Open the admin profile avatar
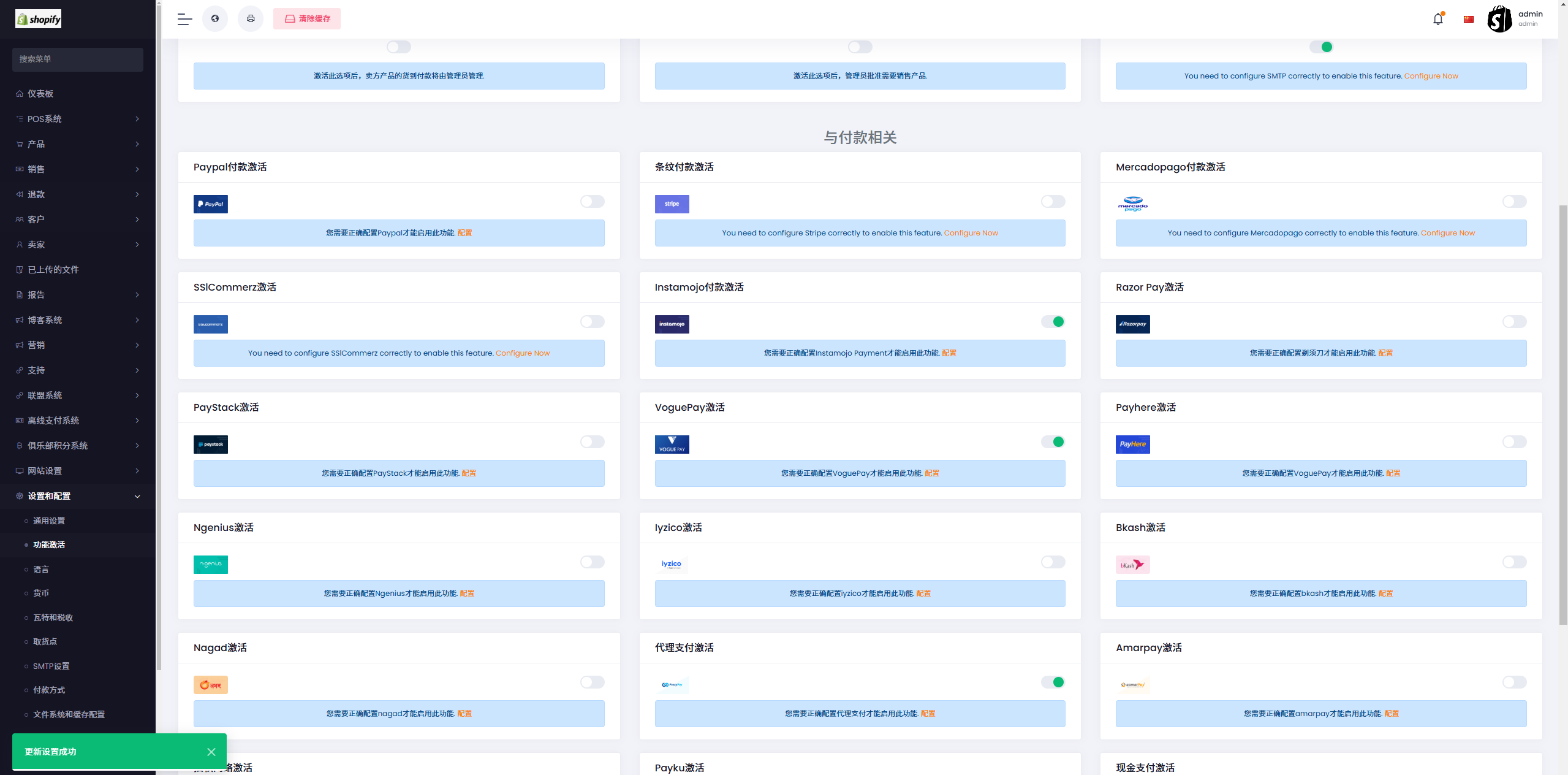The image size is (1568, 775). tap(1499, 19)
